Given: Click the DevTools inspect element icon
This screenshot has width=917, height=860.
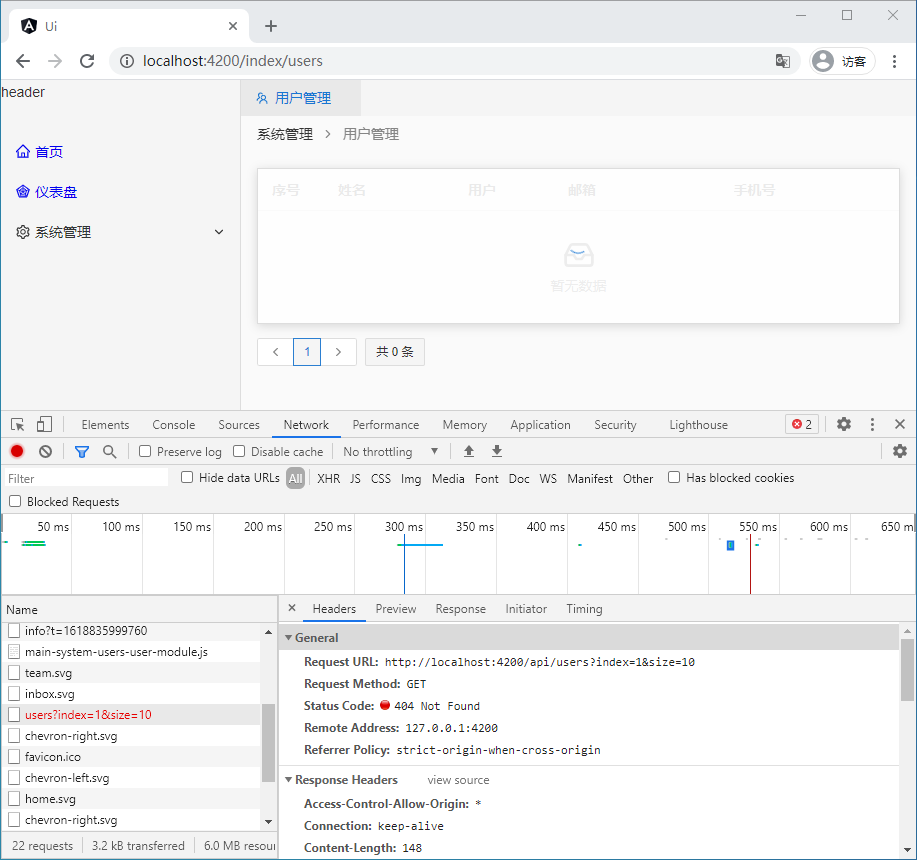Looking at the screenshot, I should click(18, 425).
